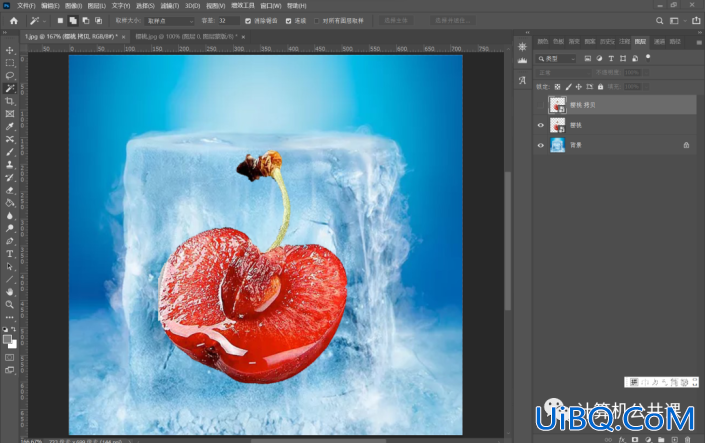Filter layers by pixel layer icon
The height and width of the screenshot is (443, 705).
(588, 58)
